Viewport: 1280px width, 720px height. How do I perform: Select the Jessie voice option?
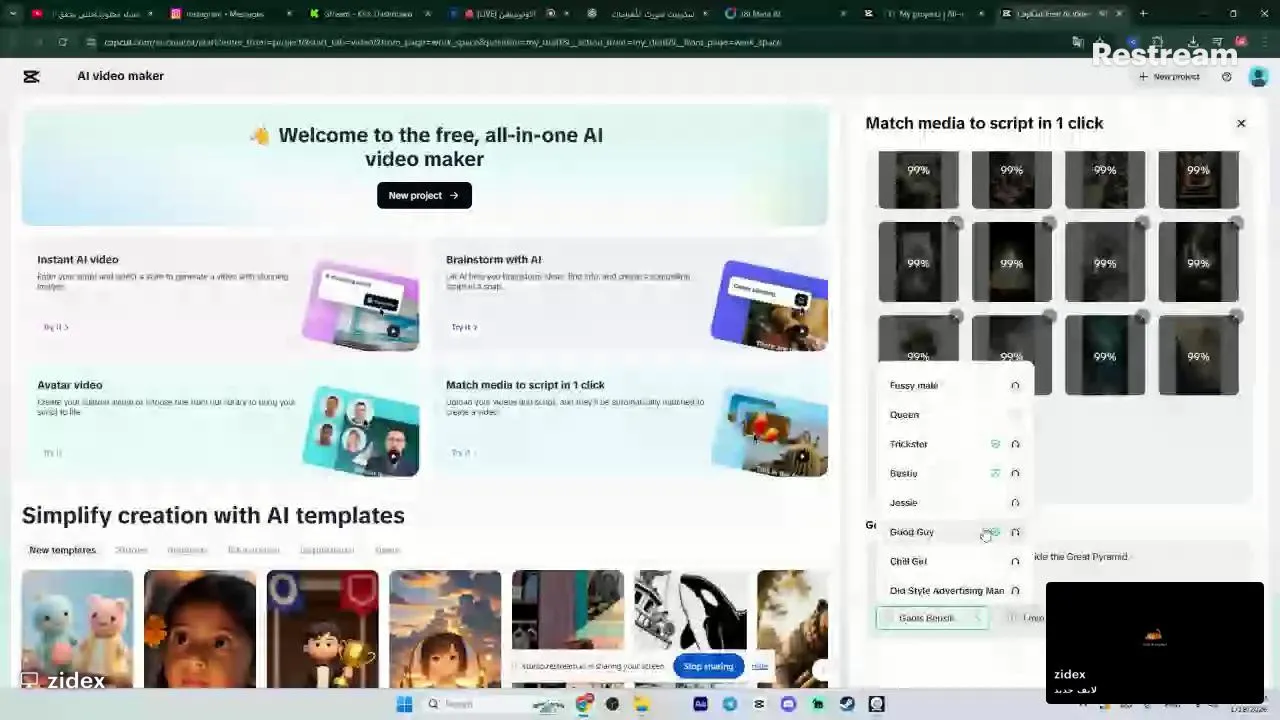click(x=954, y=502)
